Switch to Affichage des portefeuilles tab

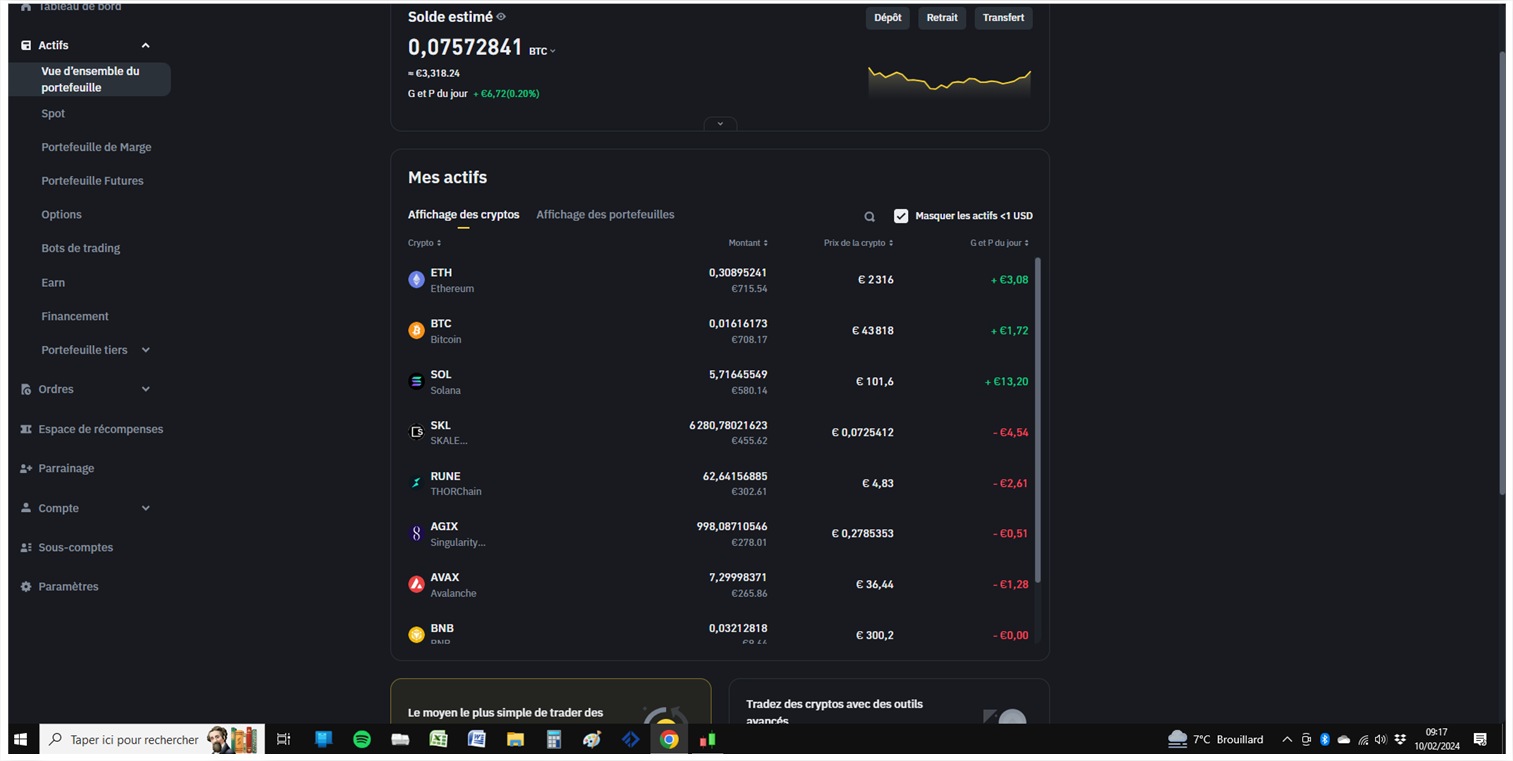tap(605, 215)
